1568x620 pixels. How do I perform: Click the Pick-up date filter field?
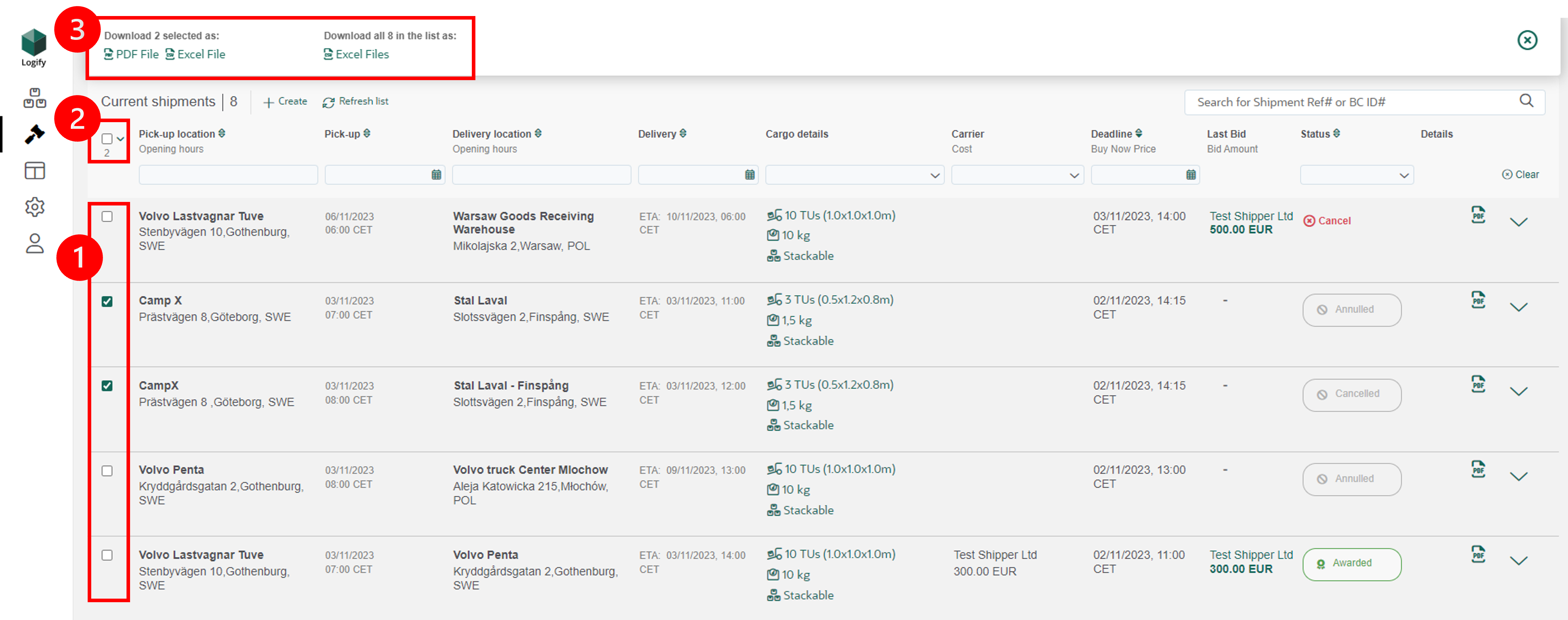(385, 175)
